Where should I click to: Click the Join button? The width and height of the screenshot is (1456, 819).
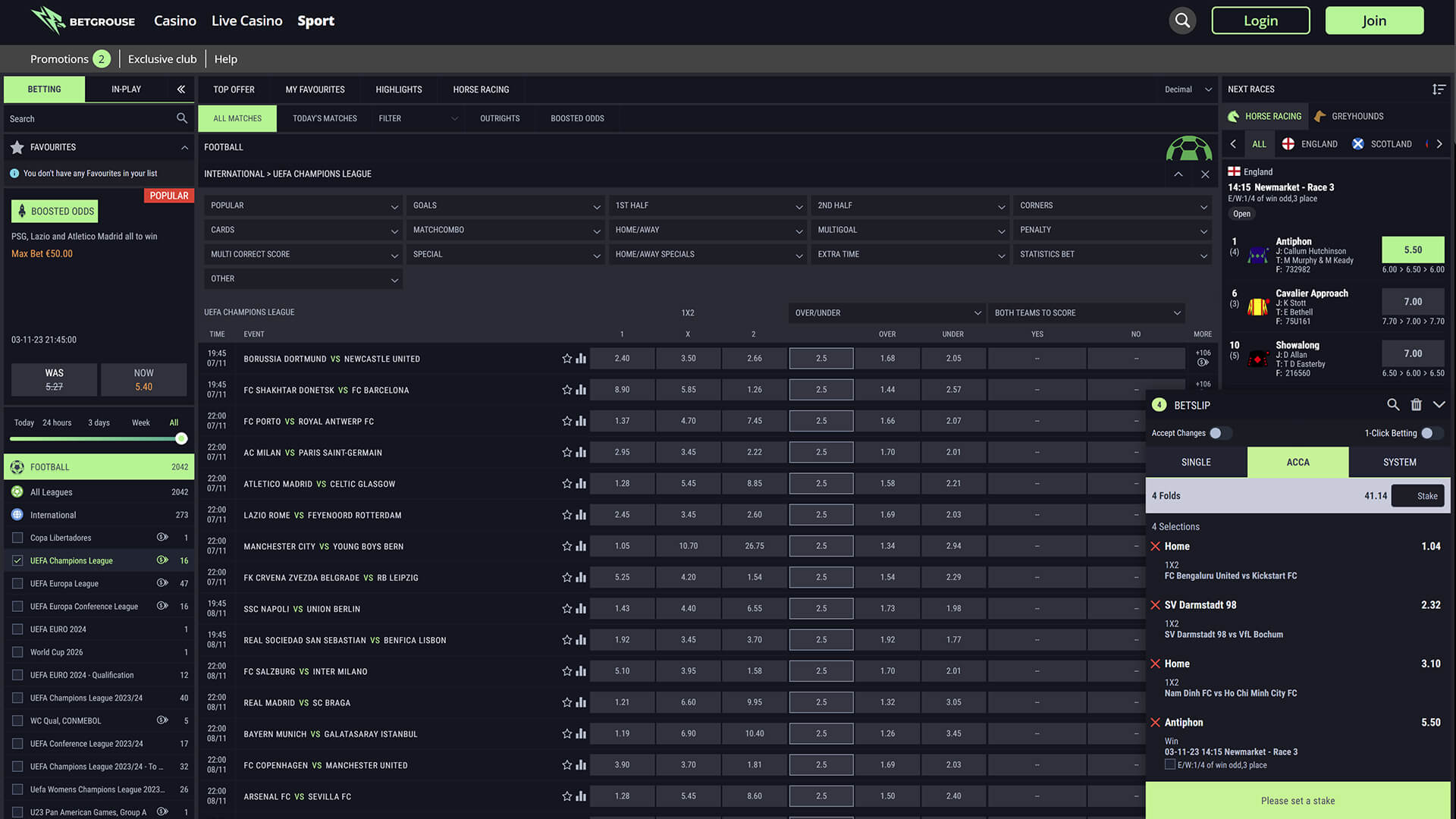pyautogui.click(x=1374, y=20)
